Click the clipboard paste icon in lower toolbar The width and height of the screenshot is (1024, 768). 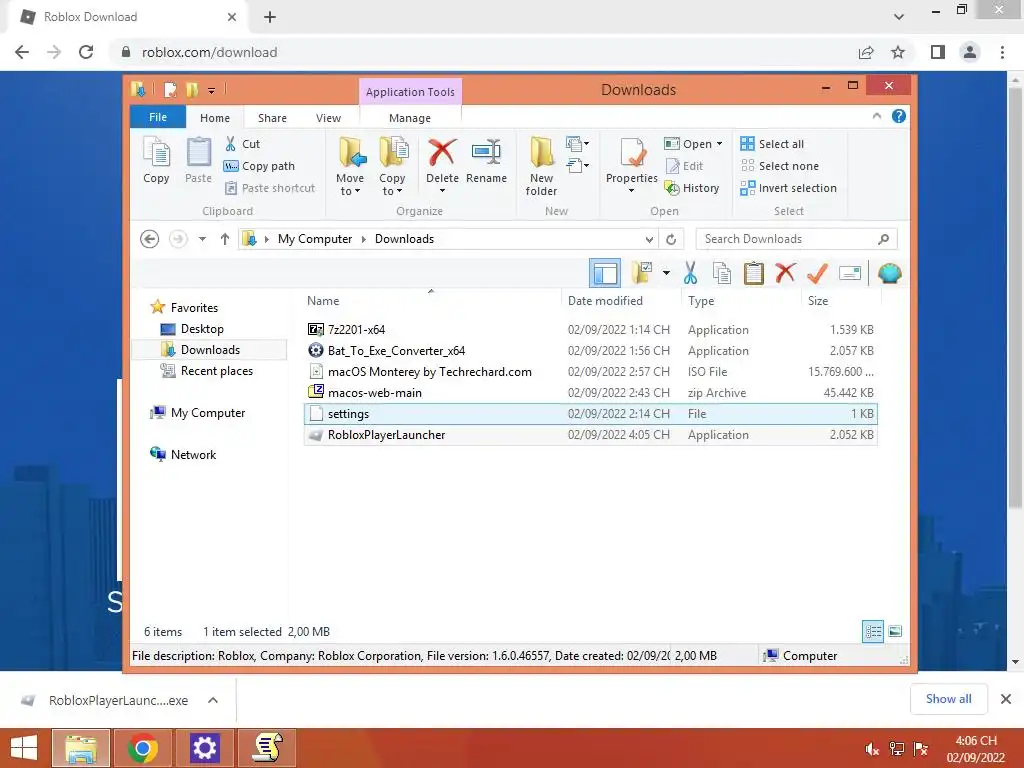754,274
